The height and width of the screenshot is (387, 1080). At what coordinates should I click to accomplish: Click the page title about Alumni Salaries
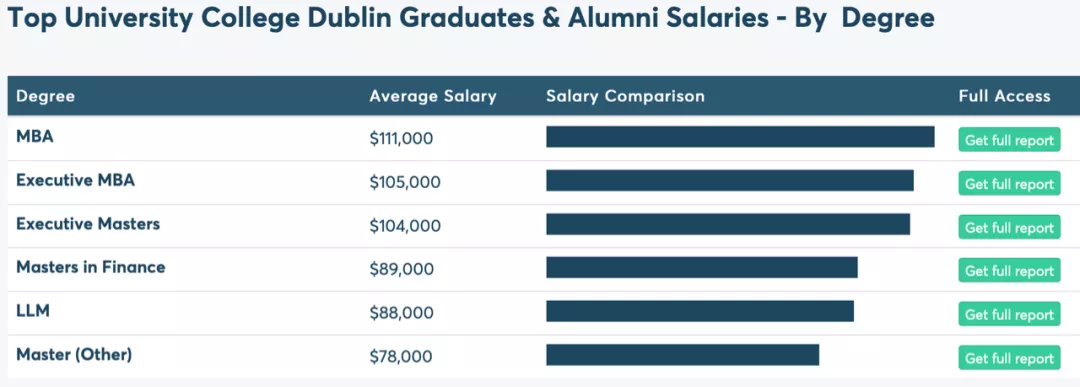coord(470,19)
